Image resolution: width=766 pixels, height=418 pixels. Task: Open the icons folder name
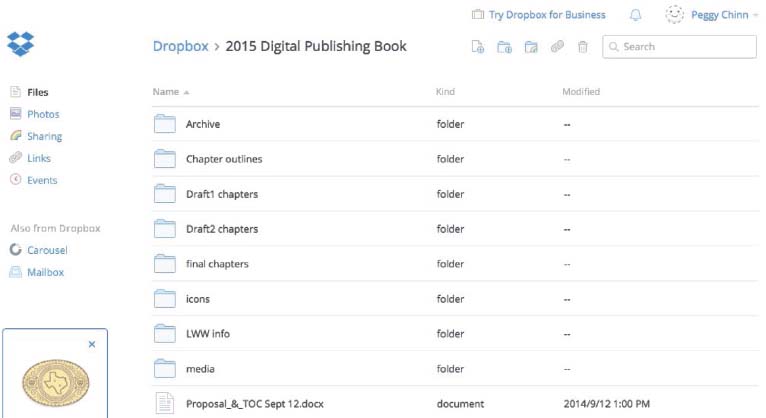click(x=197, y=299)
